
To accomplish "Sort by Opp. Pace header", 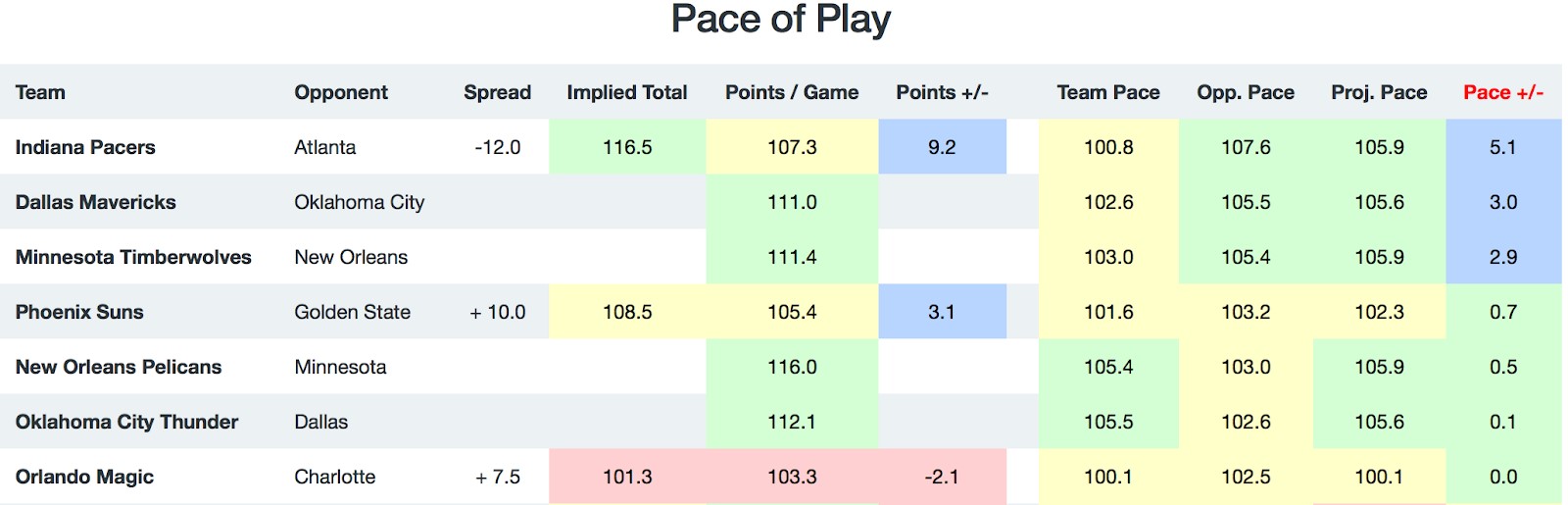I will 1246,92.
